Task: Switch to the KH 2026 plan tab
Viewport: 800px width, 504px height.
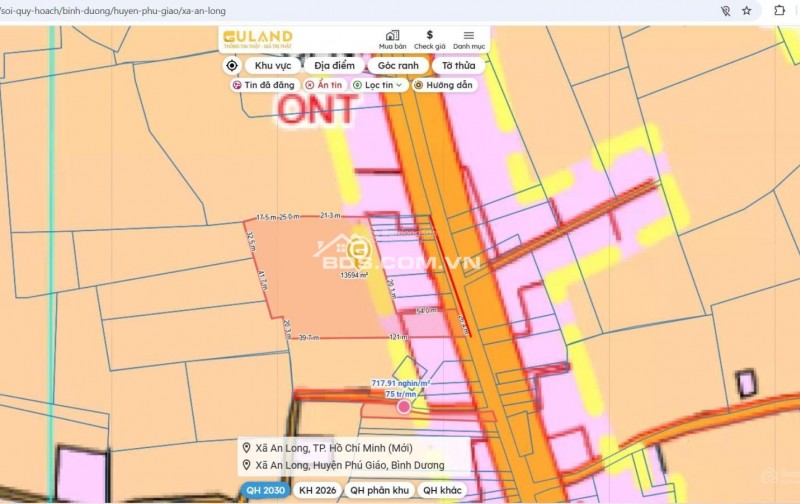Action: [314, 491]
